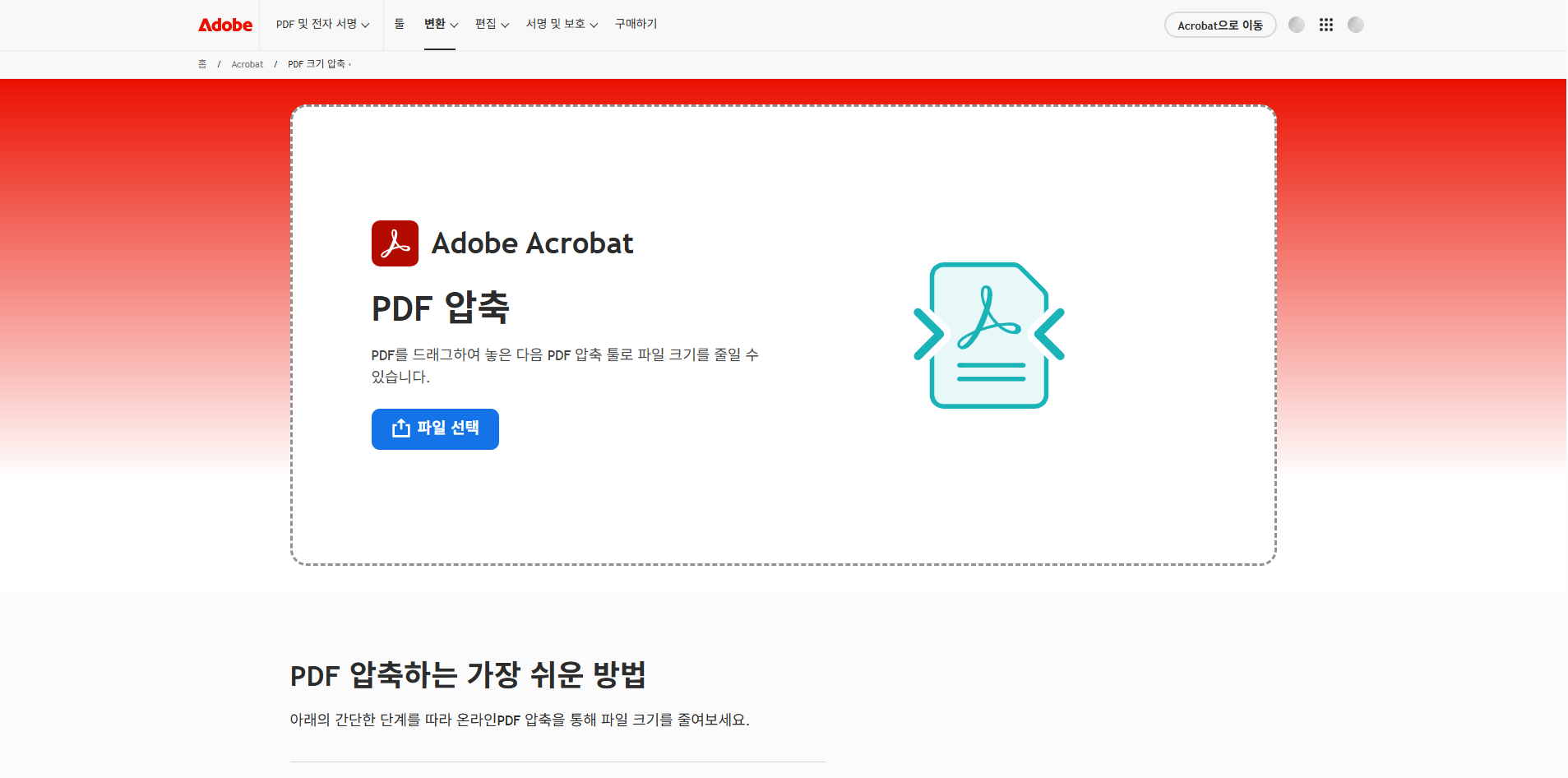Viewport: 1568px width, 778px height.
Task: Click the red Adobe Acrobat logo icon
Action: [395, 243]
